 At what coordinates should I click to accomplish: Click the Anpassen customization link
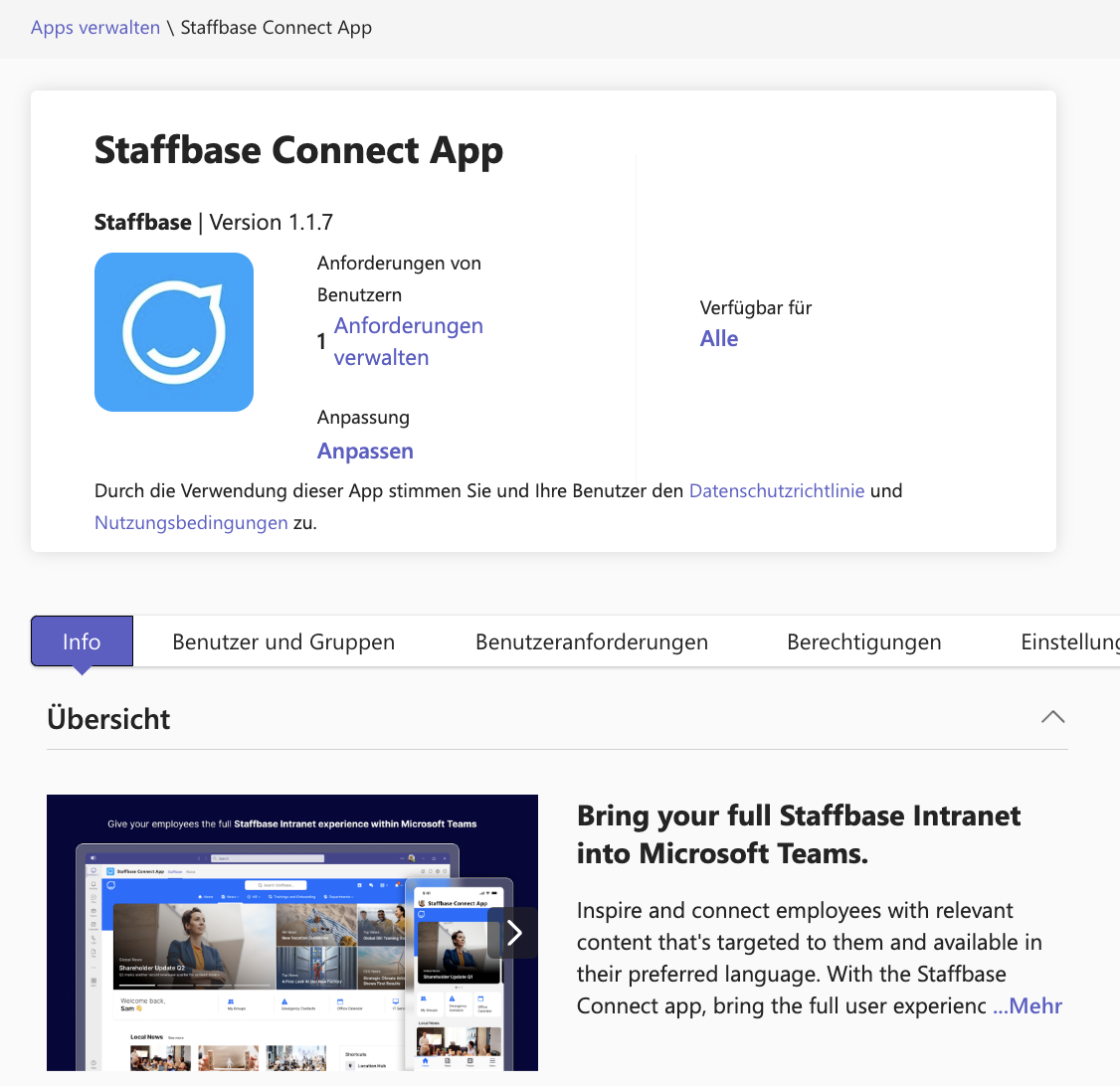pyautogui.click(x=365, y=451)
